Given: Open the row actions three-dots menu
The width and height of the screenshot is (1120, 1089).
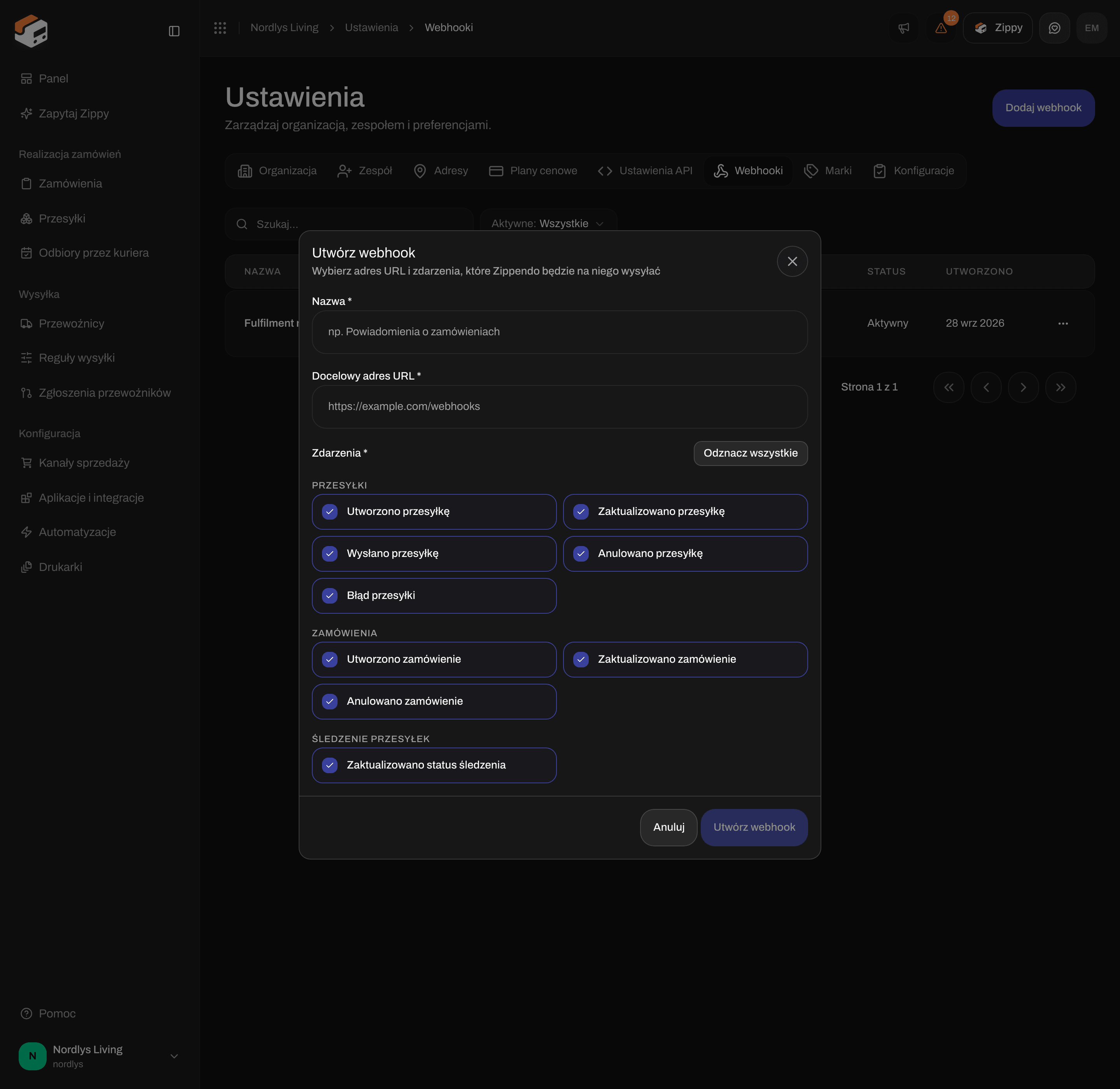Looking at the screenshot, I should point(1063,324).
